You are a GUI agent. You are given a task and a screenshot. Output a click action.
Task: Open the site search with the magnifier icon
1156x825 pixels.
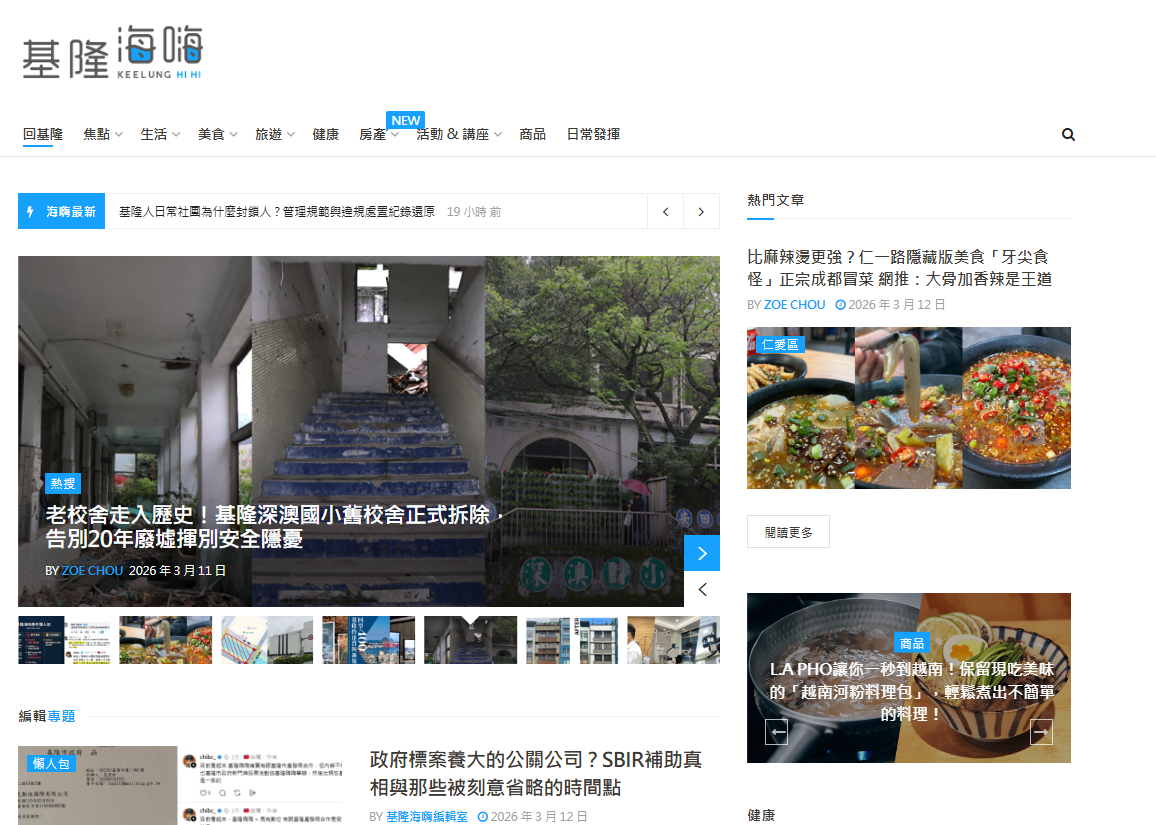click(1068, 134)
